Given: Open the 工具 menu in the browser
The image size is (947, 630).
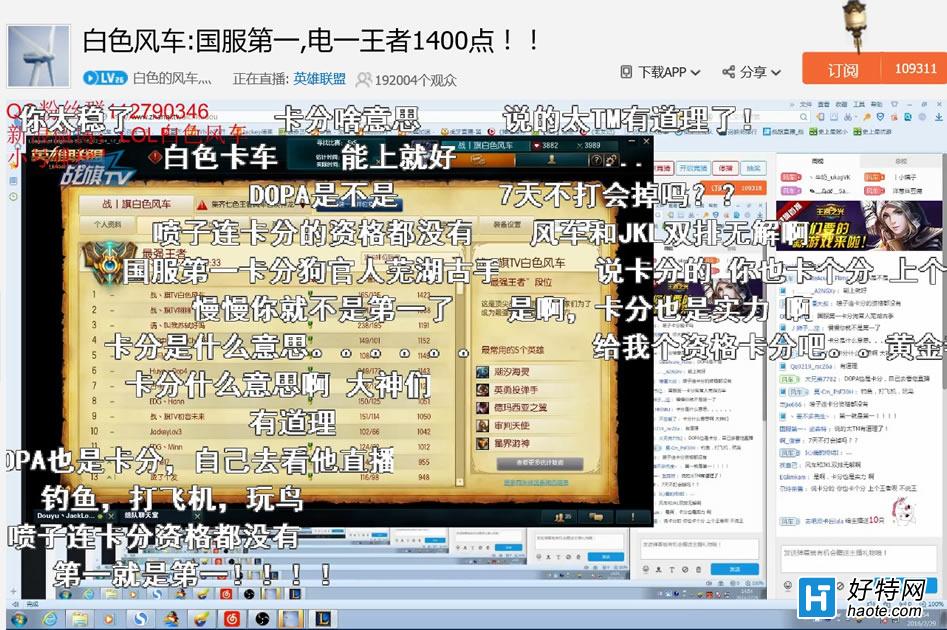Looking at the screenshot, I should coord(859,104).
